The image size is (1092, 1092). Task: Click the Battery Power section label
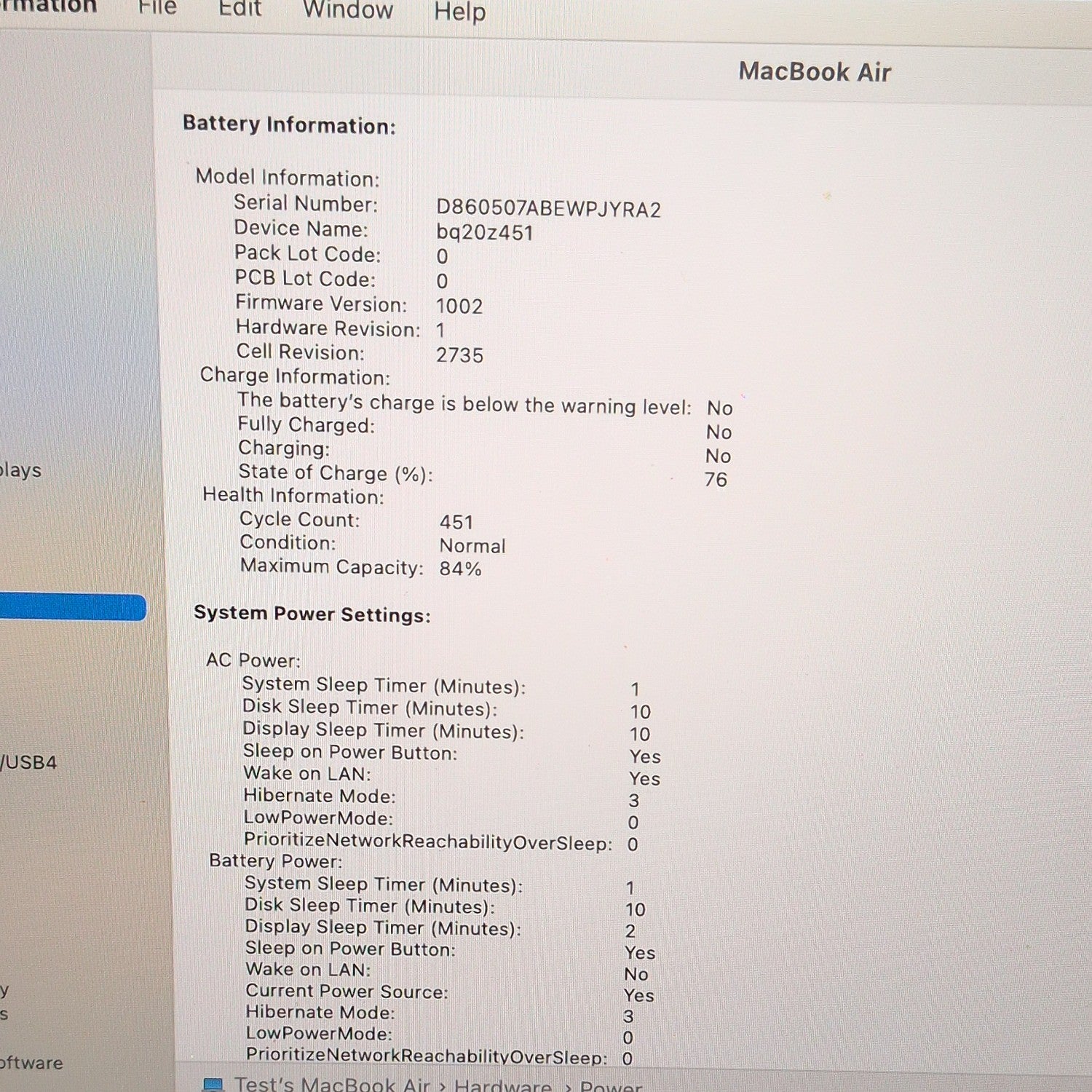tap(275, 860)
